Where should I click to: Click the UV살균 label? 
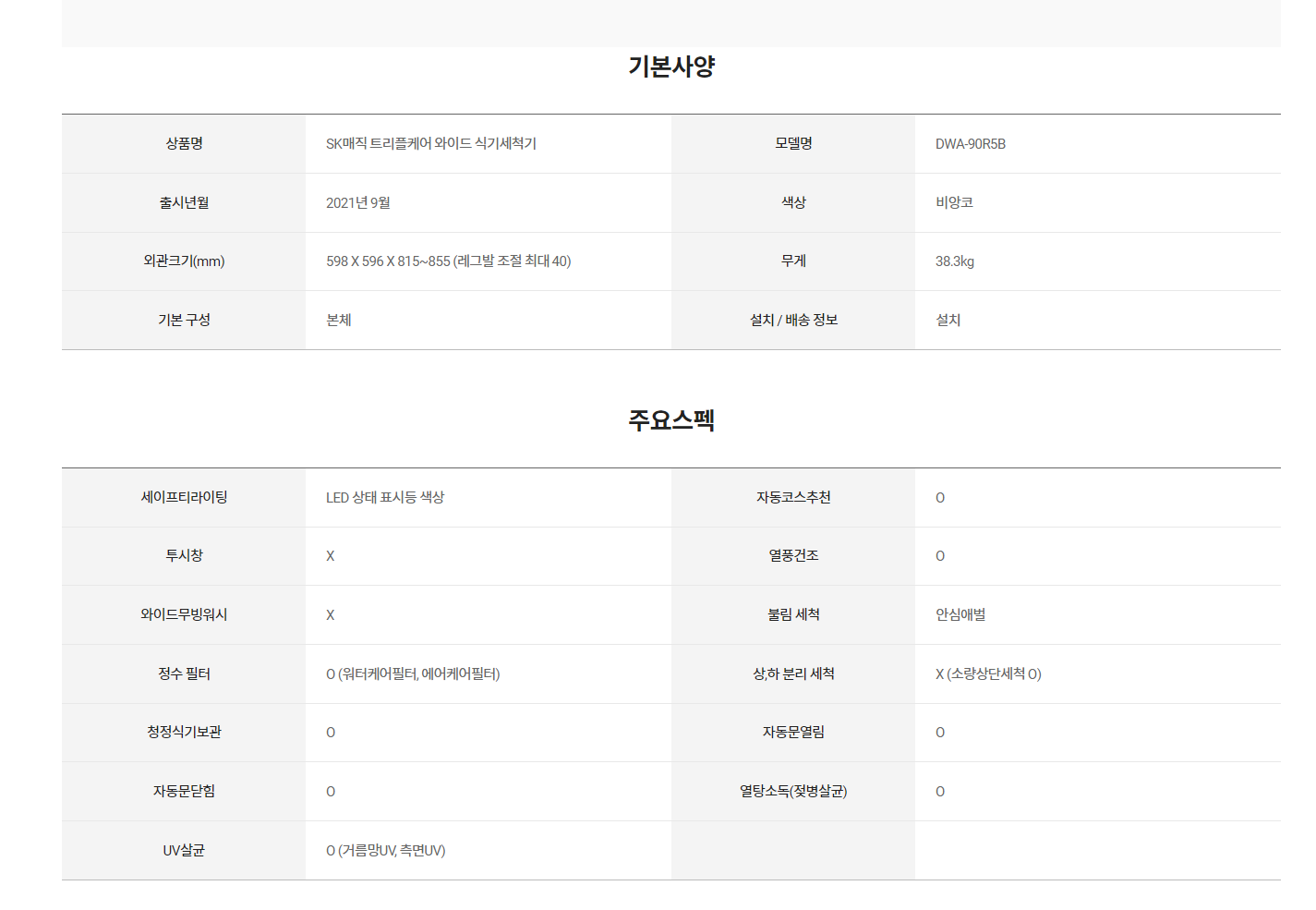184,850
